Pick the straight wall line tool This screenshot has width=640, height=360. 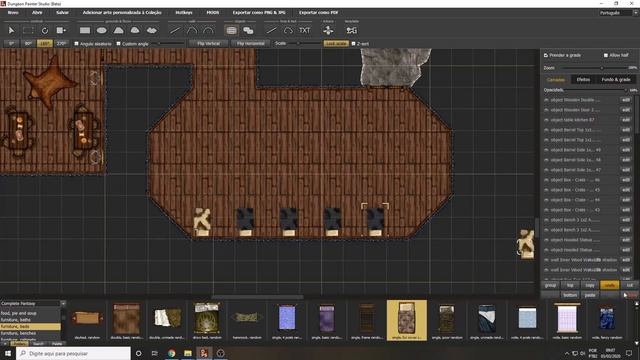(x=175, y=31)
